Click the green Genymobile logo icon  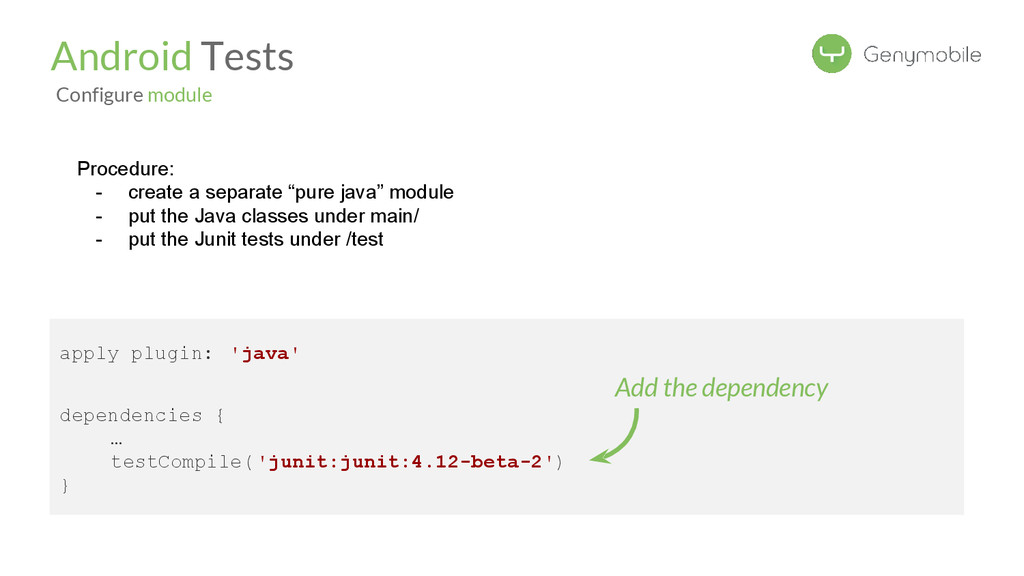tap(831, 54)
